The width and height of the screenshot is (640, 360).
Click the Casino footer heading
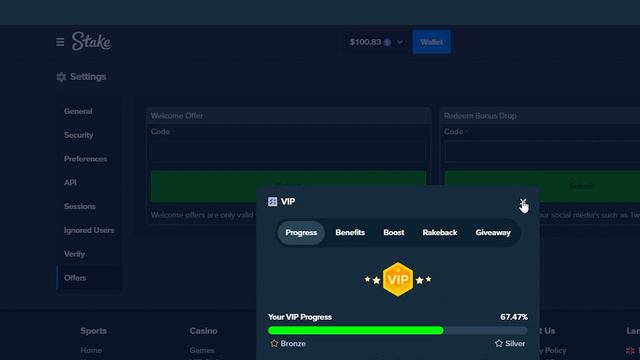(203, 331)
